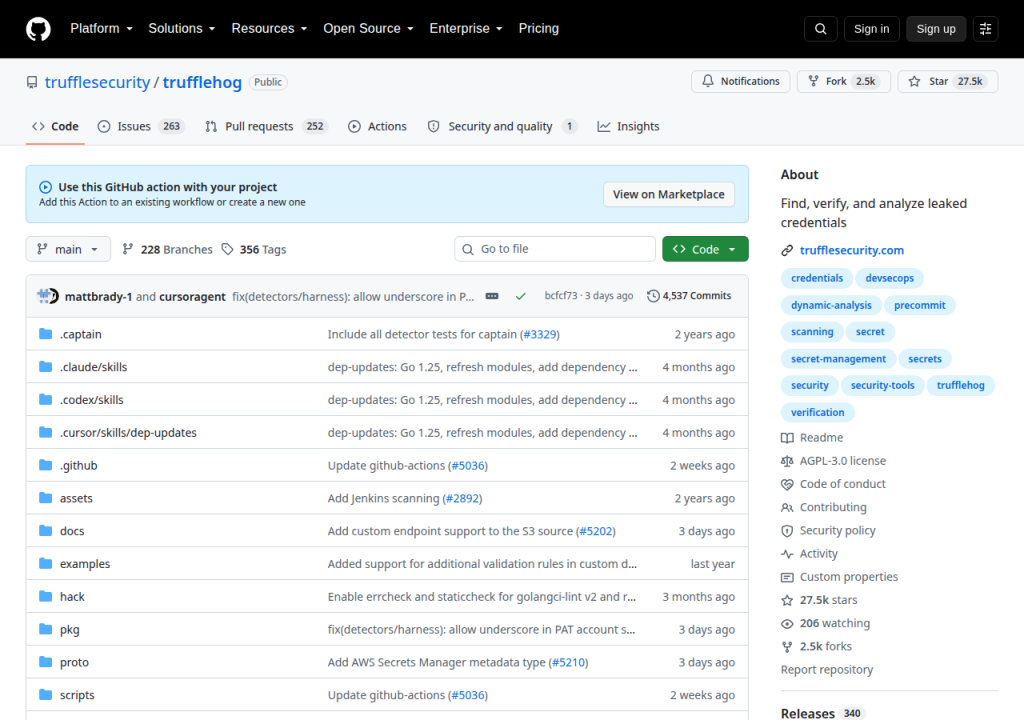Click the branches fork icon near 228 Branches
Viewport: 1024px width, 720px height.
128,249
